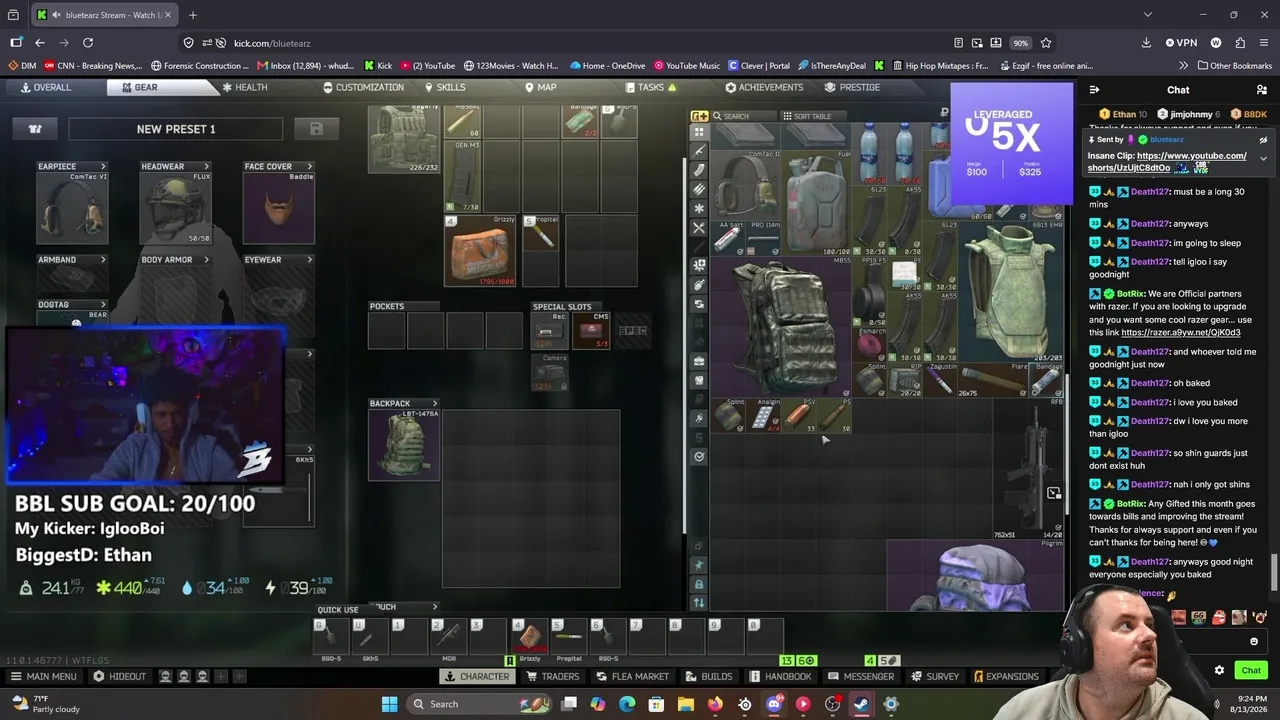Image resolution: width=1280 pixels, height=720 pixels.
Task: Expand the Headwear slot menu
Action: [x=206, y=166]
